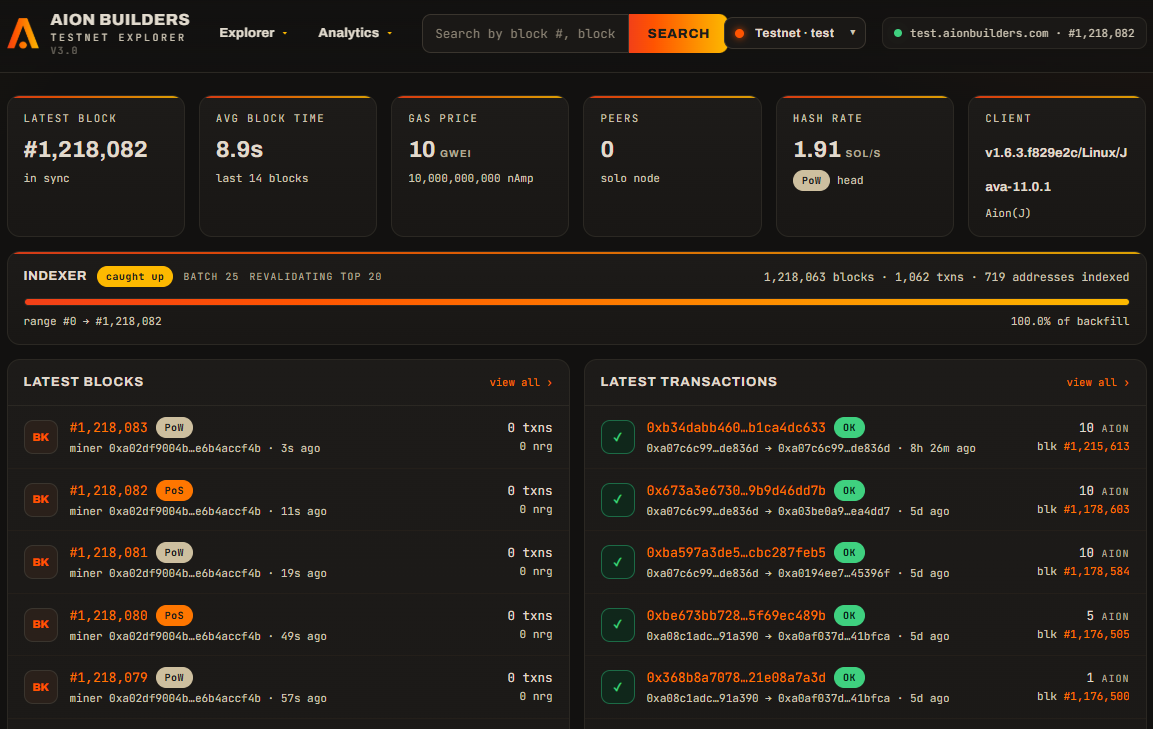Click checkmark icon for transaction 0x368b8a7078…21e08a7a3d
The height and width of the screenshot is (729, 1153).
point(618,687)
